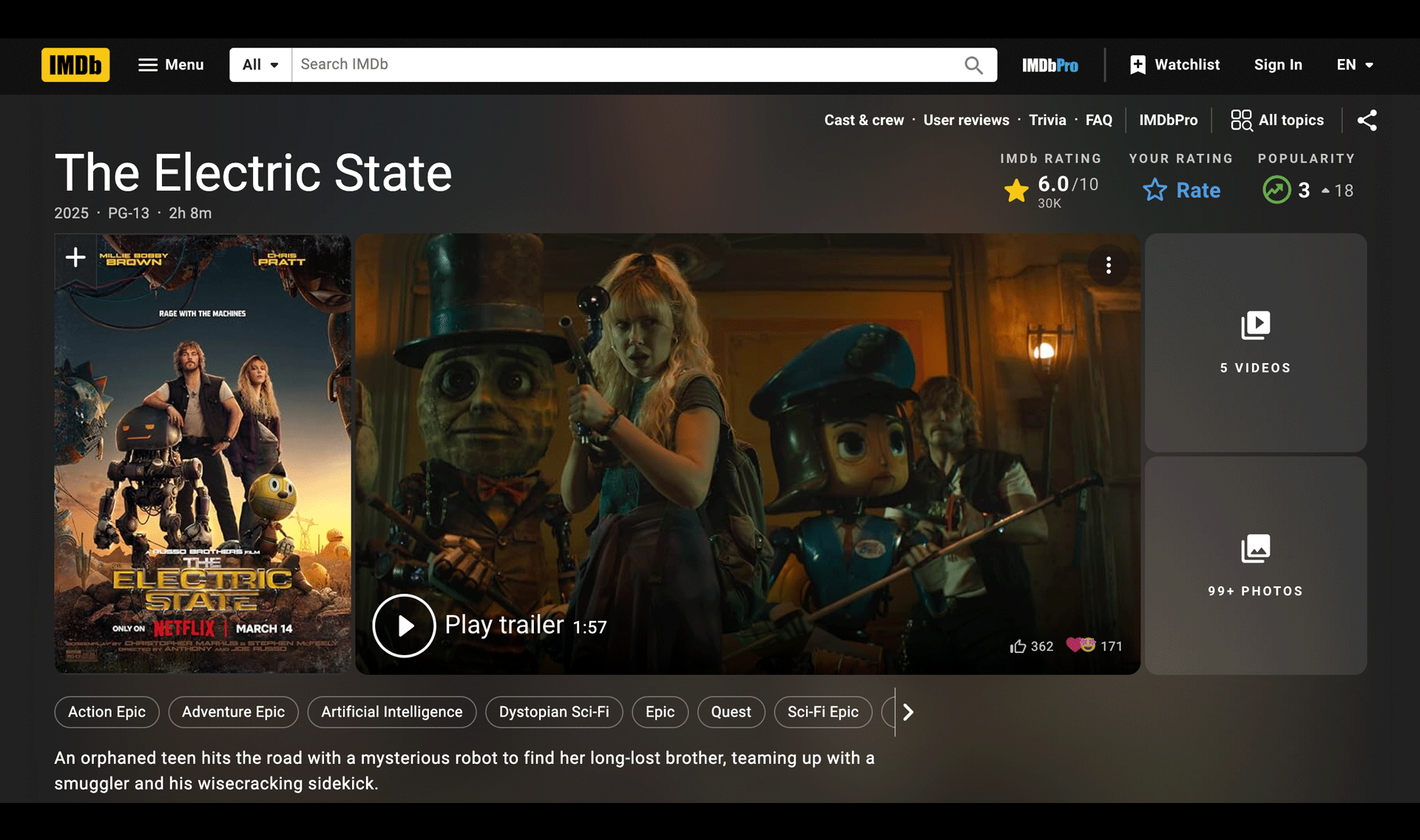Image resolution: width=1420 pixels, height=840 pixels.
Task: Open User reviews link
Action: 966,121
